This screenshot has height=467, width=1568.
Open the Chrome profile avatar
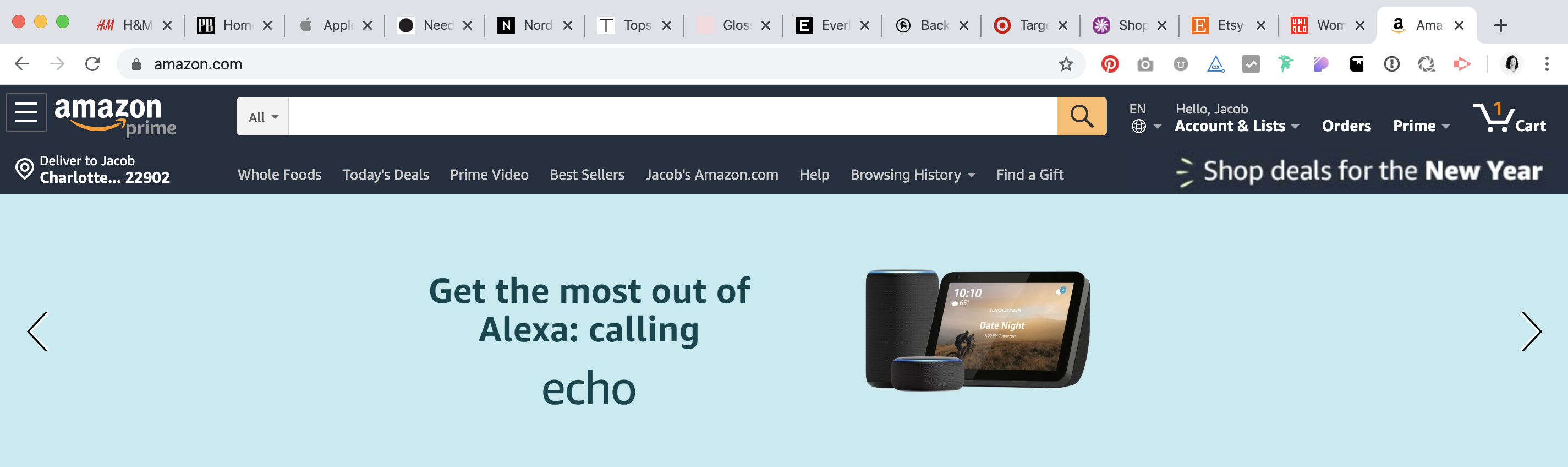(x=1512, y=64)
